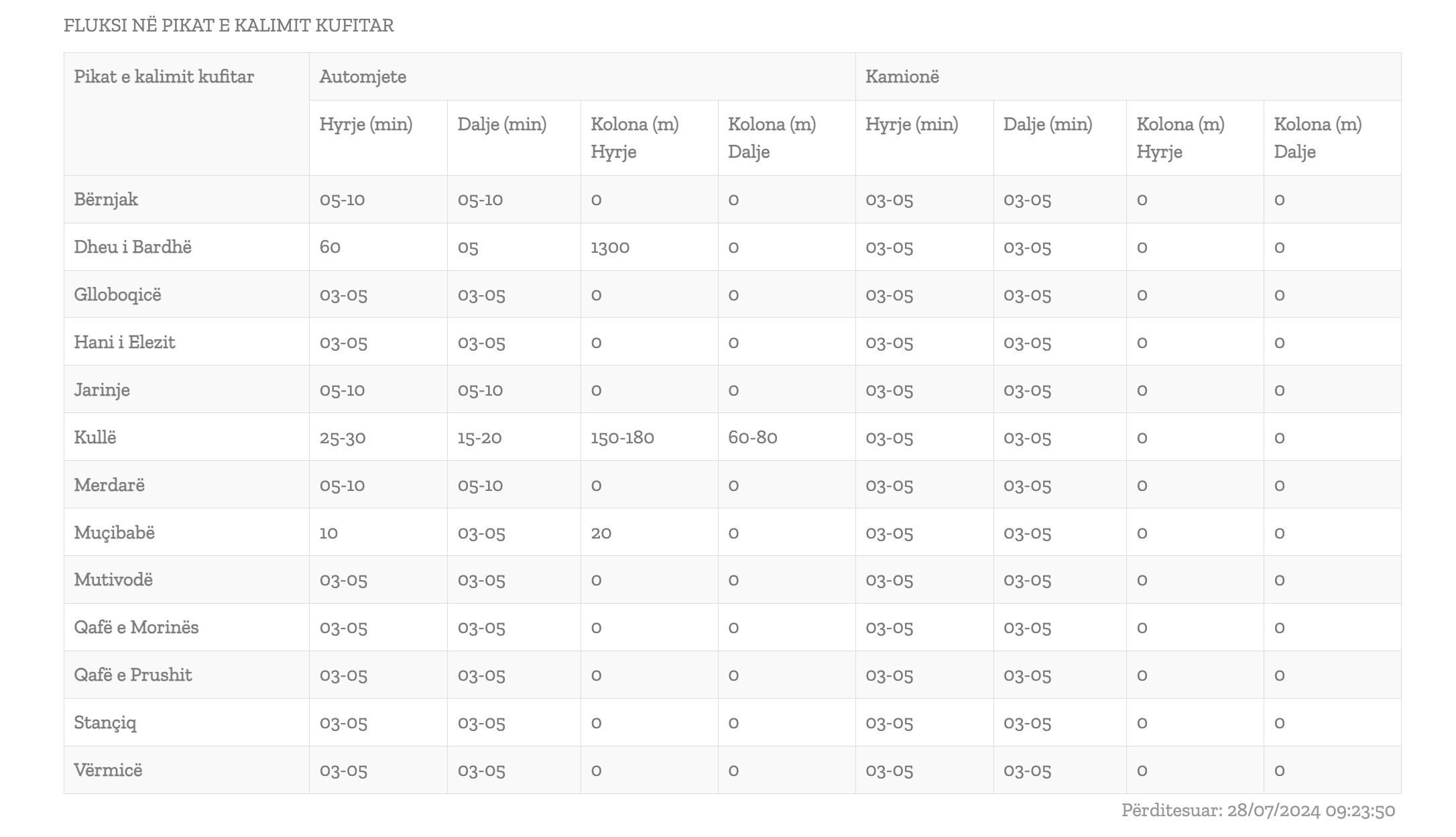Select the Automjete column header
The width and height of the screenshot is (1456, 837).
coord(363,76)
